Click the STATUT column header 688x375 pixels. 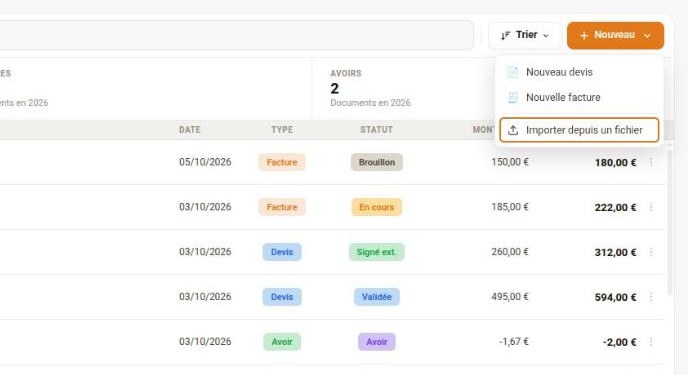coord(376,130)
